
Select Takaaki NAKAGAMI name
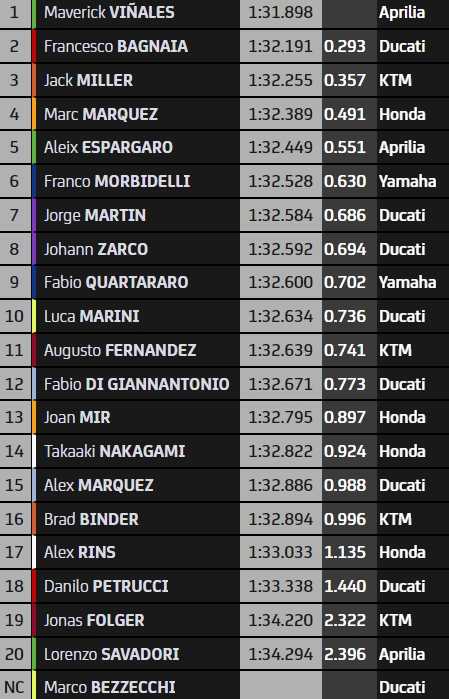(x=114, y=451)
